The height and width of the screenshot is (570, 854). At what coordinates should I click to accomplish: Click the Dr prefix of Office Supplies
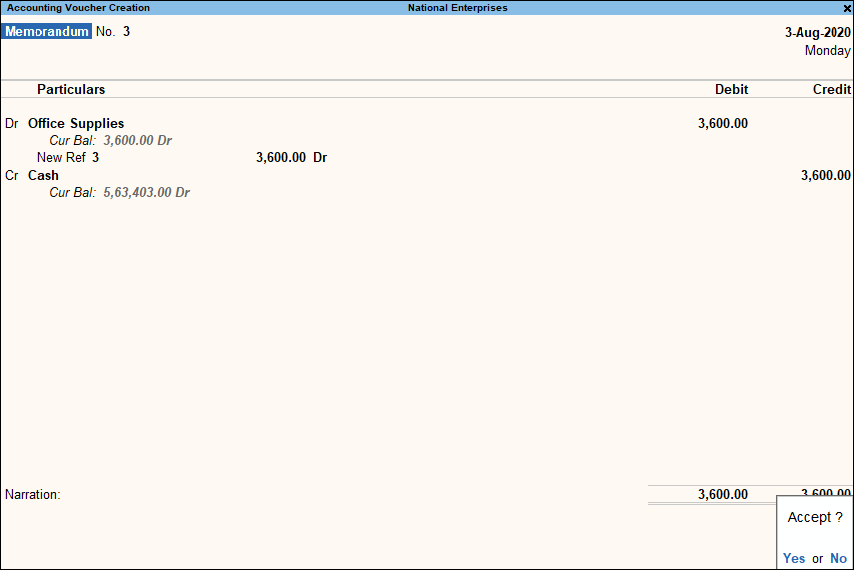(x=11, y=124)
